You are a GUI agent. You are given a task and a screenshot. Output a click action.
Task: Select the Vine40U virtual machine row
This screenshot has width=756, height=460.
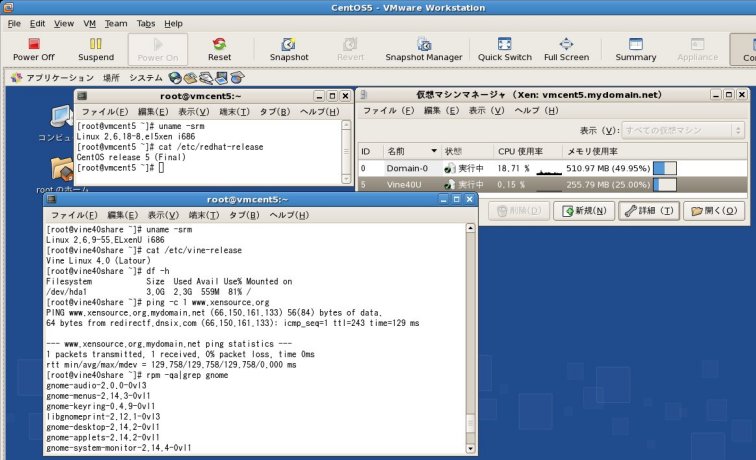click(x=553, y=185)
